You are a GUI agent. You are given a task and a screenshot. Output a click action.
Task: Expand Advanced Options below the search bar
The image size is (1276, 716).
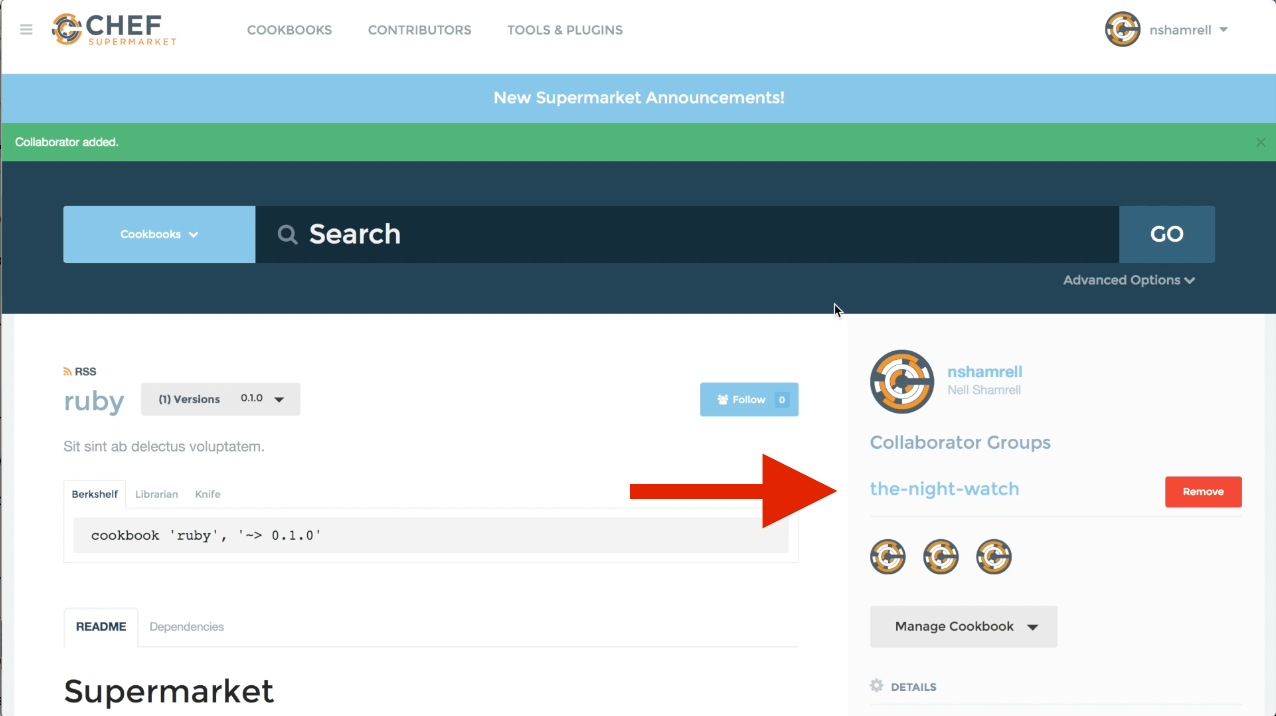tap(1128, 280)
